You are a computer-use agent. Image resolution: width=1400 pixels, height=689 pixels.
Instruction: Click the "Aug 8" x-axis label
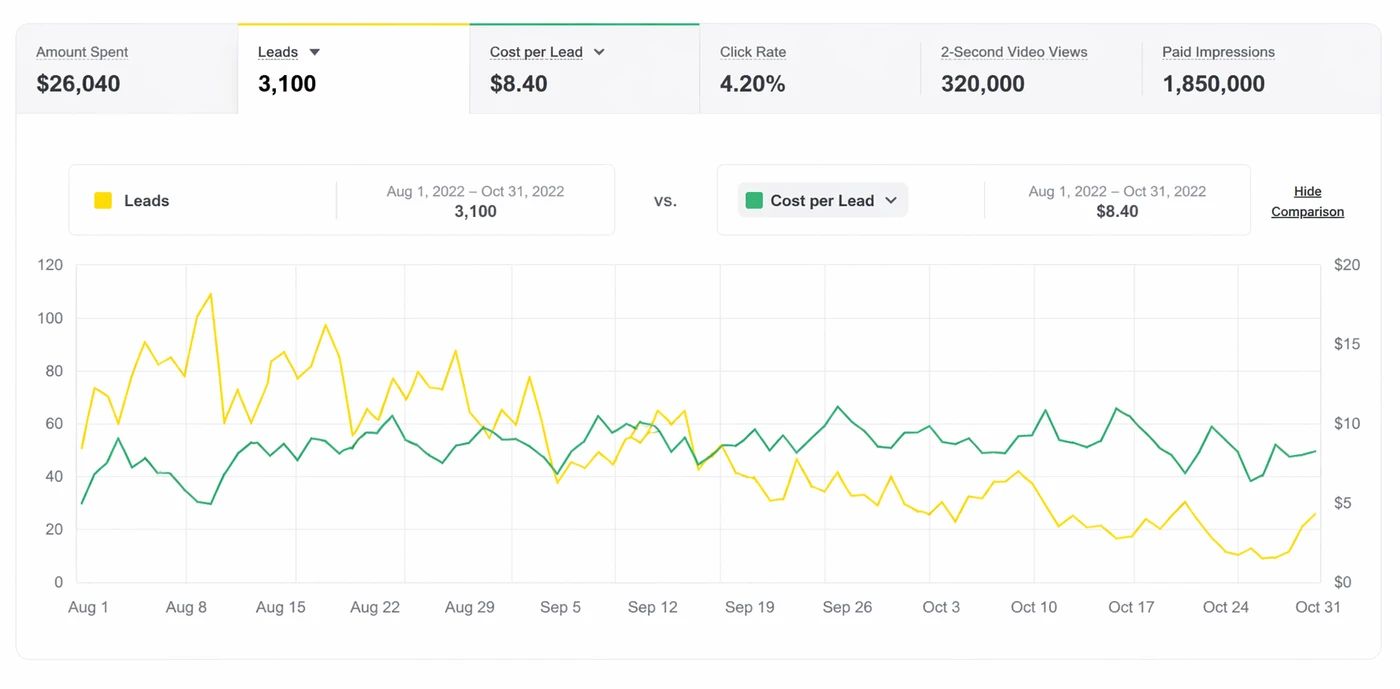pyautogui.click(x=186, y=607)
